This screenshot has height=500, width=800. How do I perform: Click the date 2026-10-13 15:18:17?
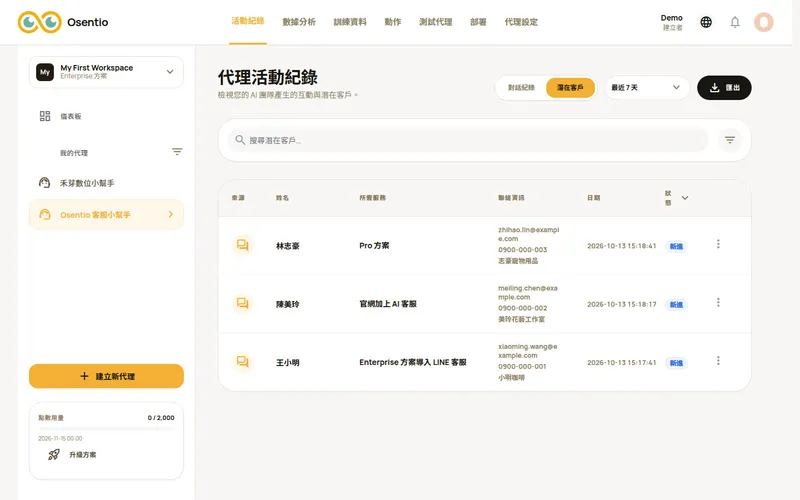tap(621, 304)
